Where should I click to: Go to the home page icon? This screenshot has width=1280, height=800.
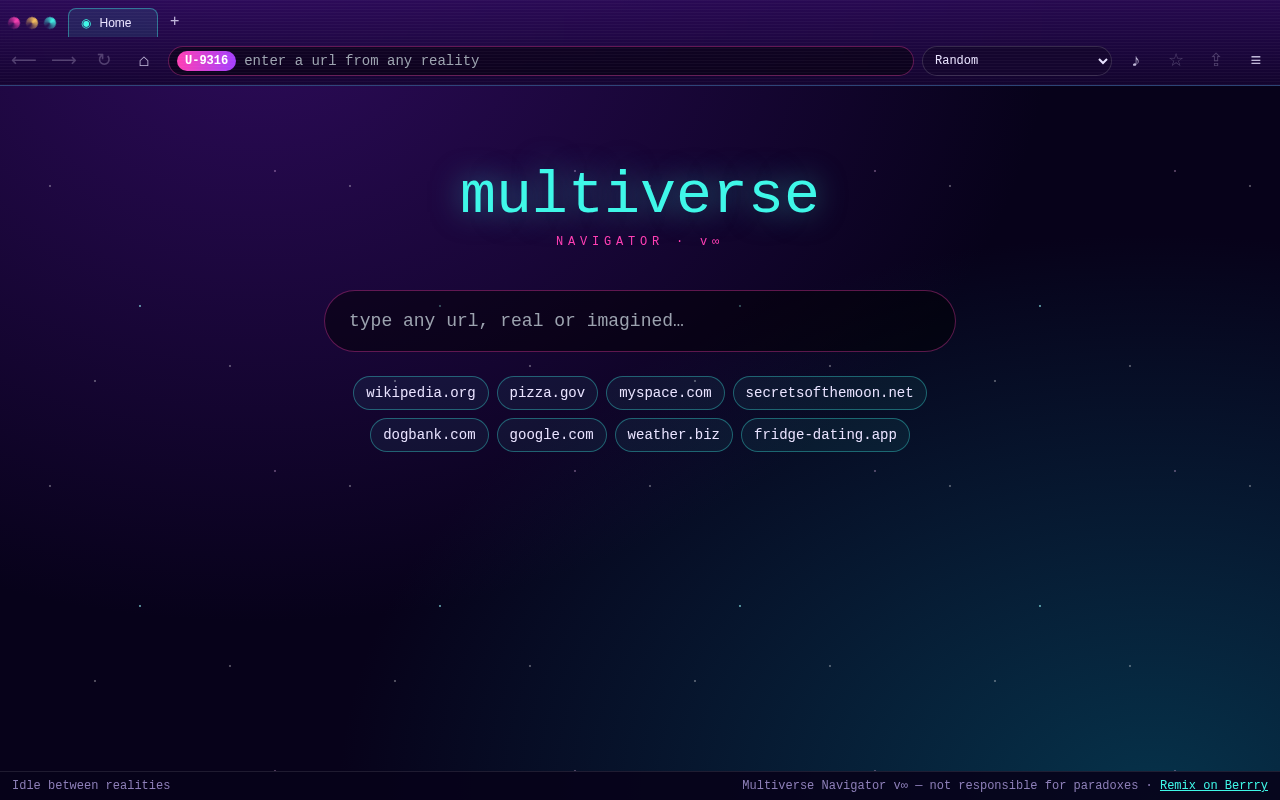[x=144, y=60]
